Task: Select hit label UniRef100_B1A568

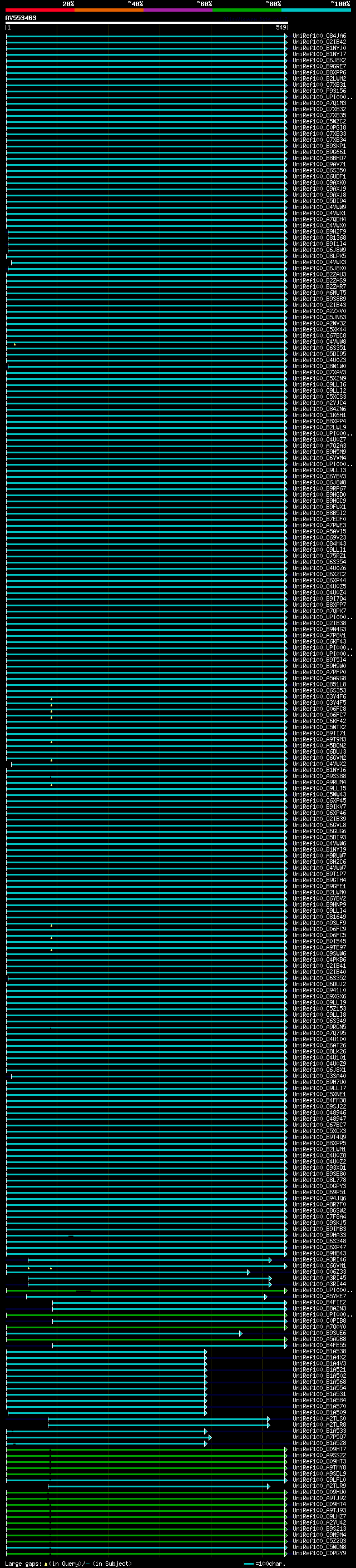Action: [x=319, y=1382]
